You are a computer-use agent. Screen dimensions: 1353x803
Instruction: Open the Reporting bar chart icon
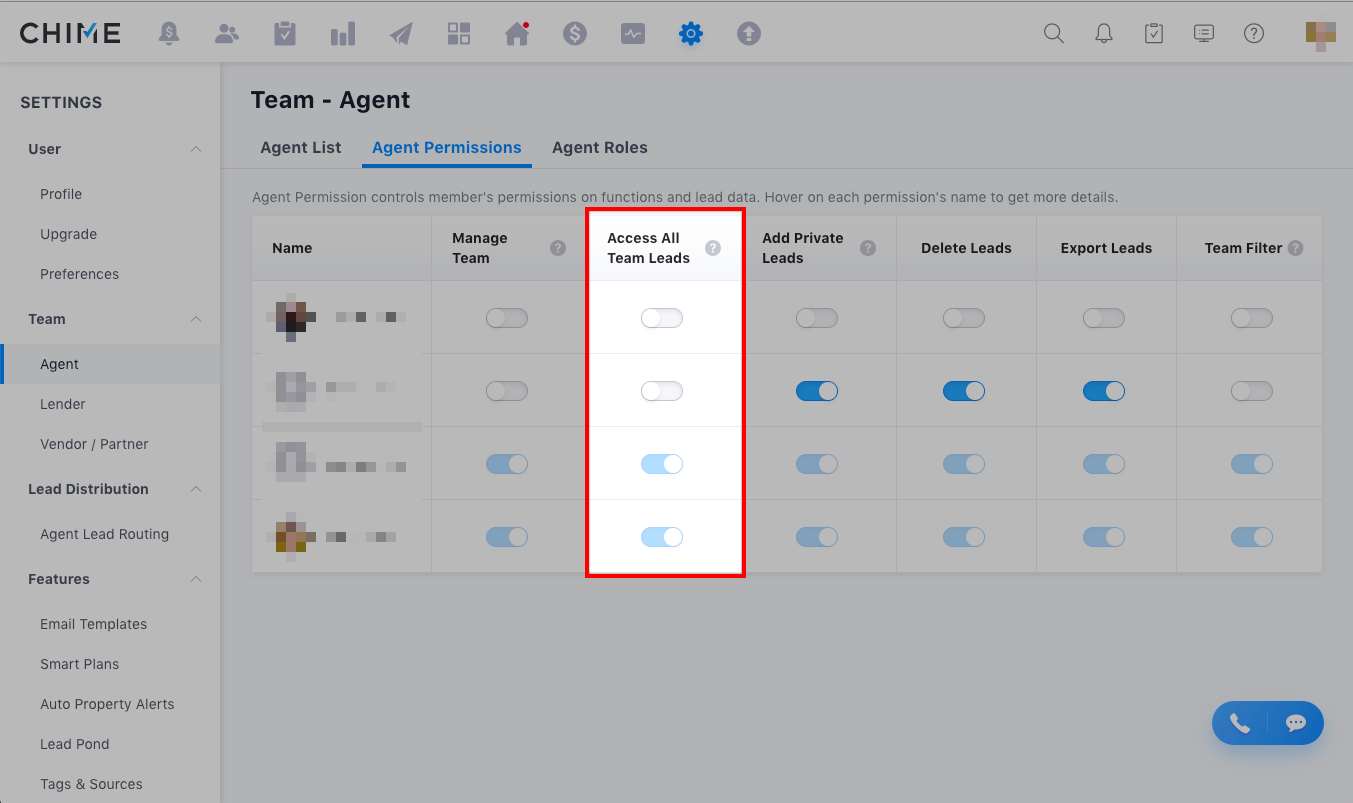coord(343,34)
